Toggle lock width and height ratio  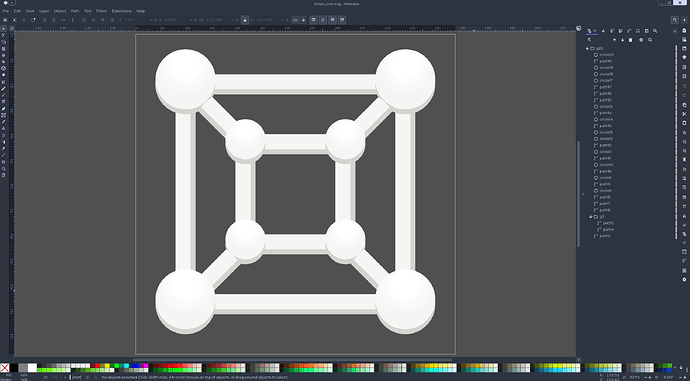click(245, 20)
